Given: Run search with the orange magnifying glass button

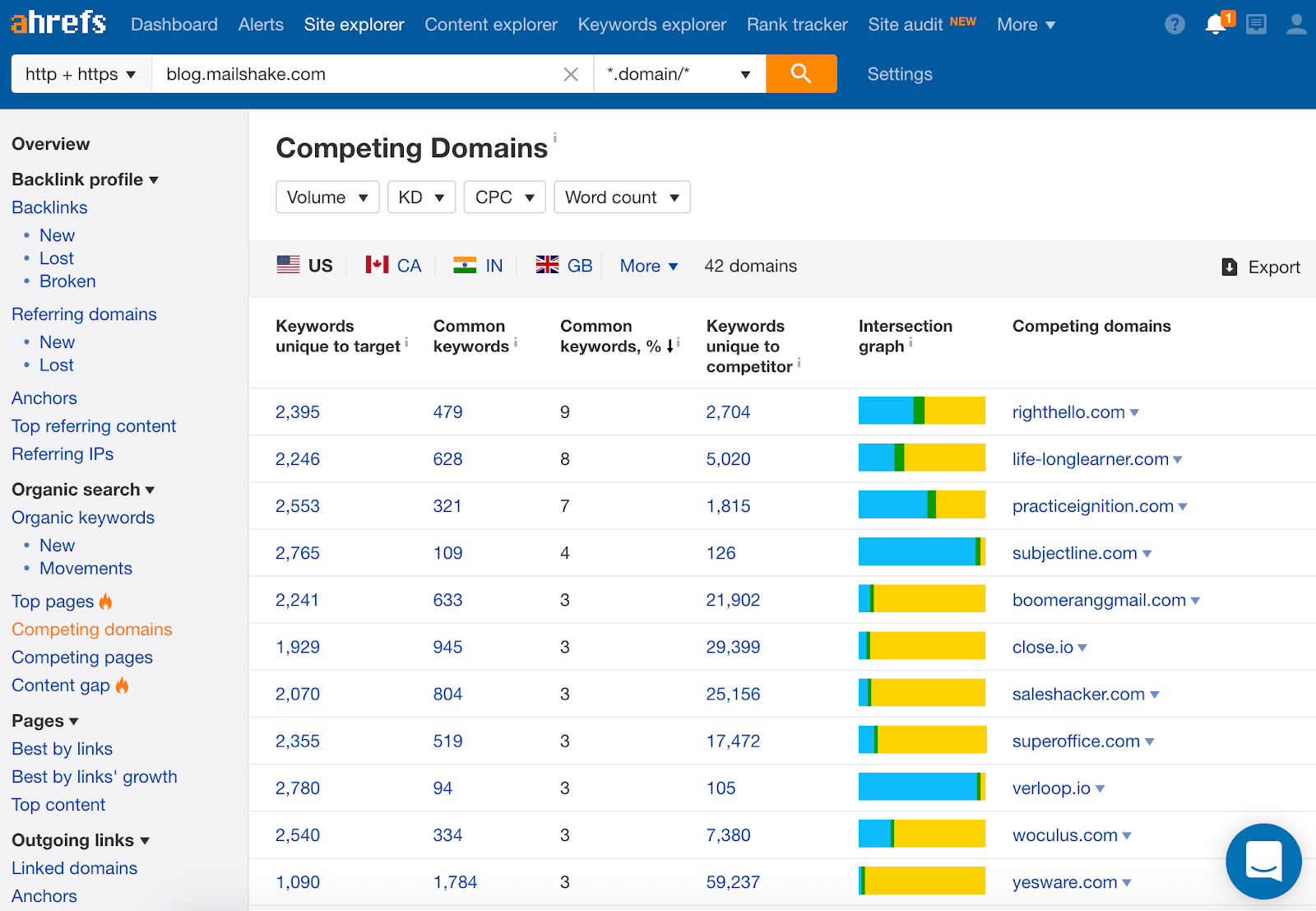Looking at the screenshot, I should click(800, 73).
